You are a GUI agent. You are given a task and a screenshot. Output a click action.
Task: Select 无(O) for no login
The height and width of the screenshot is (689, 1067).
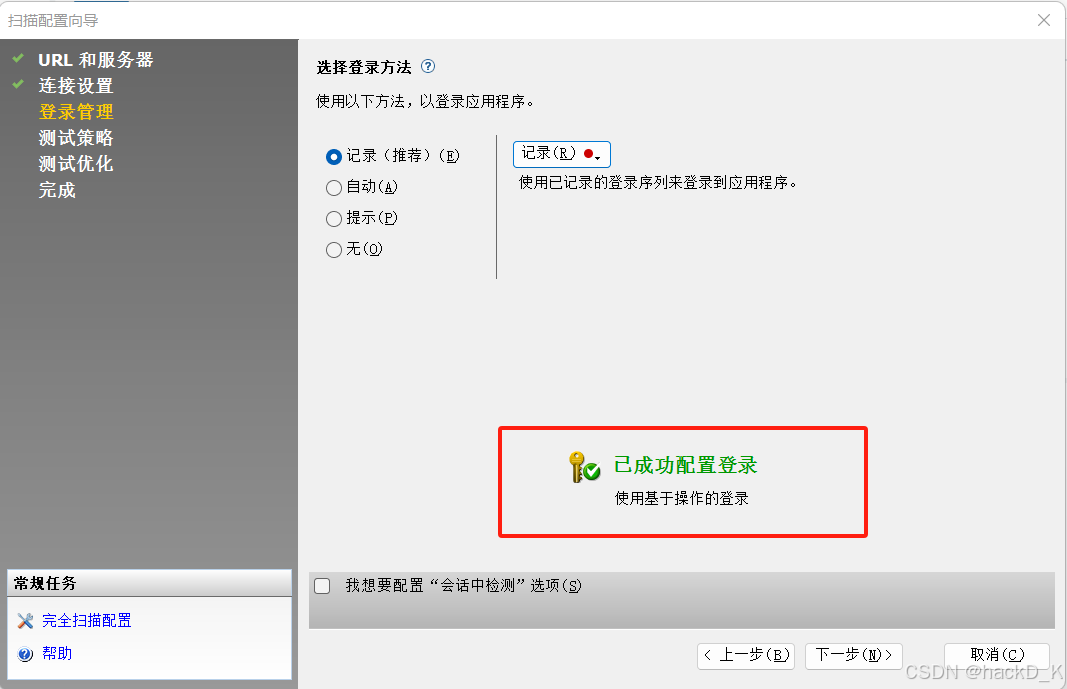[x=333, y=250]
